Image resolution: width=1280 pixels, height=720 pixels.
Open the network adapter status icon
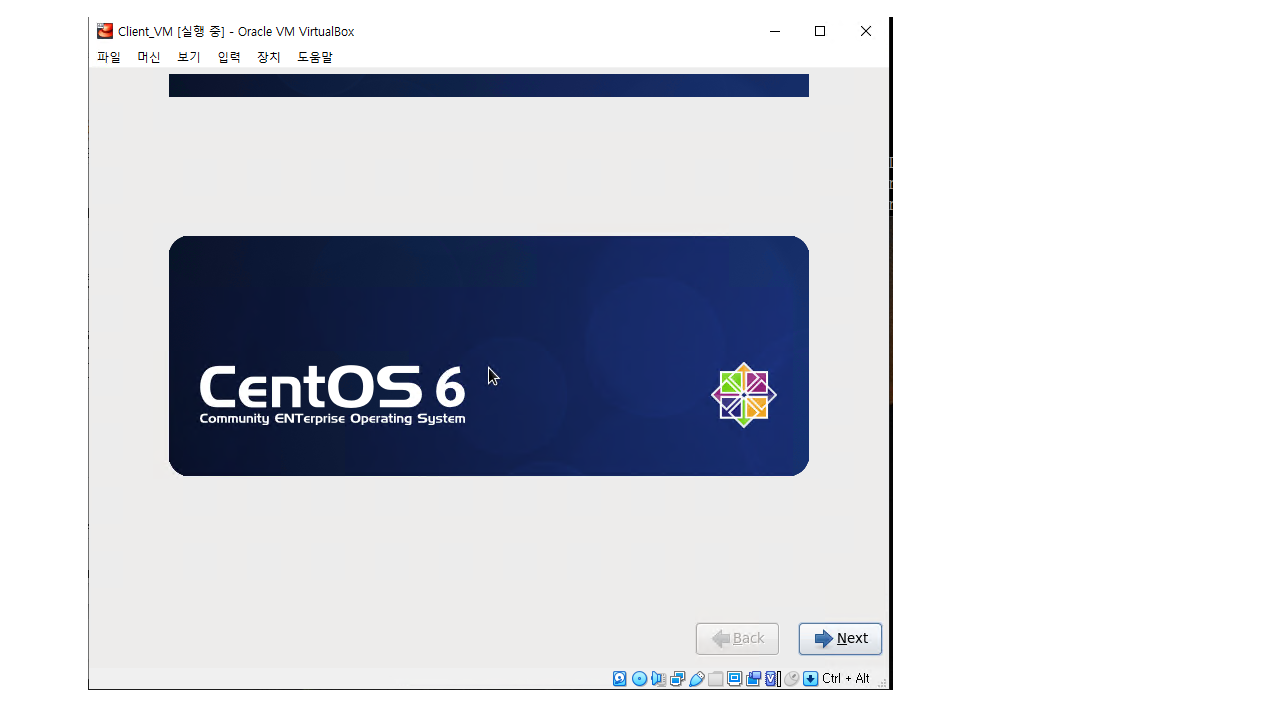(x=677, y=679)
